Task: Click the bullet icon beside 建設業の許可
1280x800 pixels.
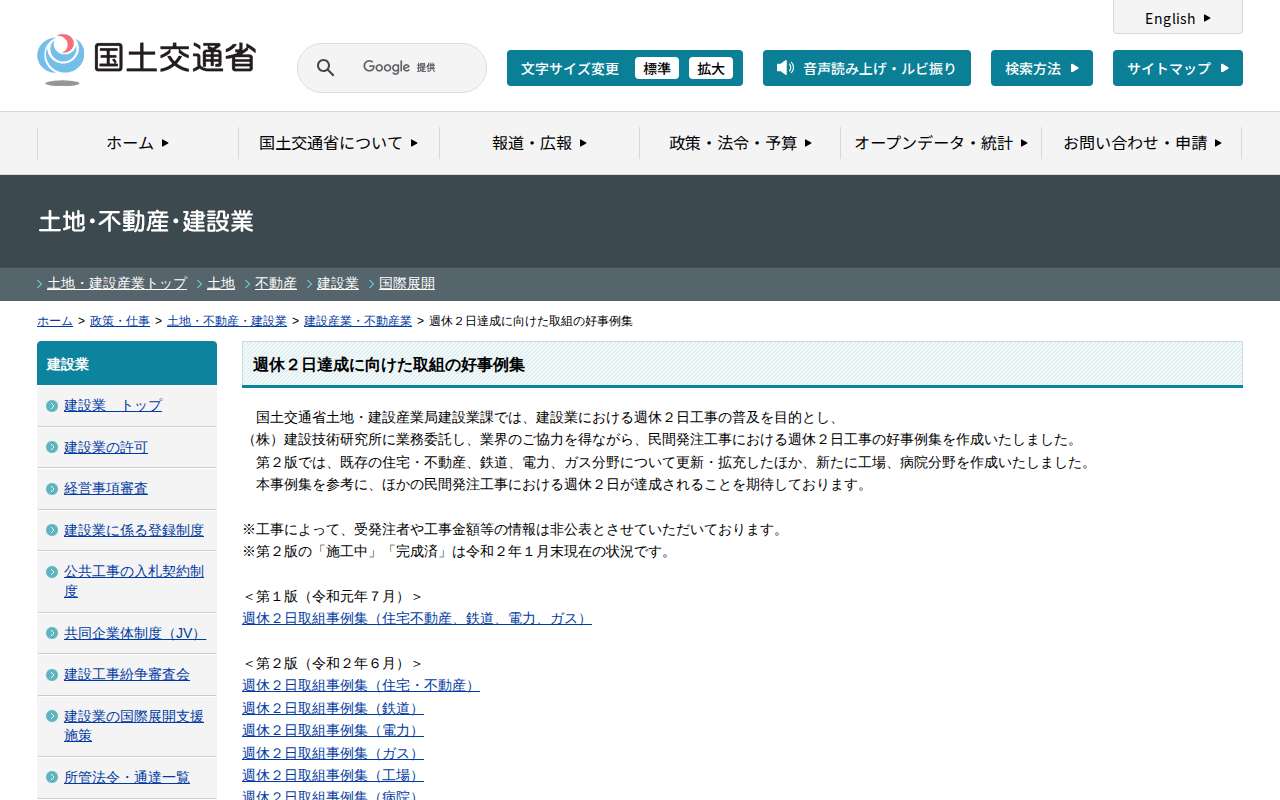Action: [x=52, y=447]
